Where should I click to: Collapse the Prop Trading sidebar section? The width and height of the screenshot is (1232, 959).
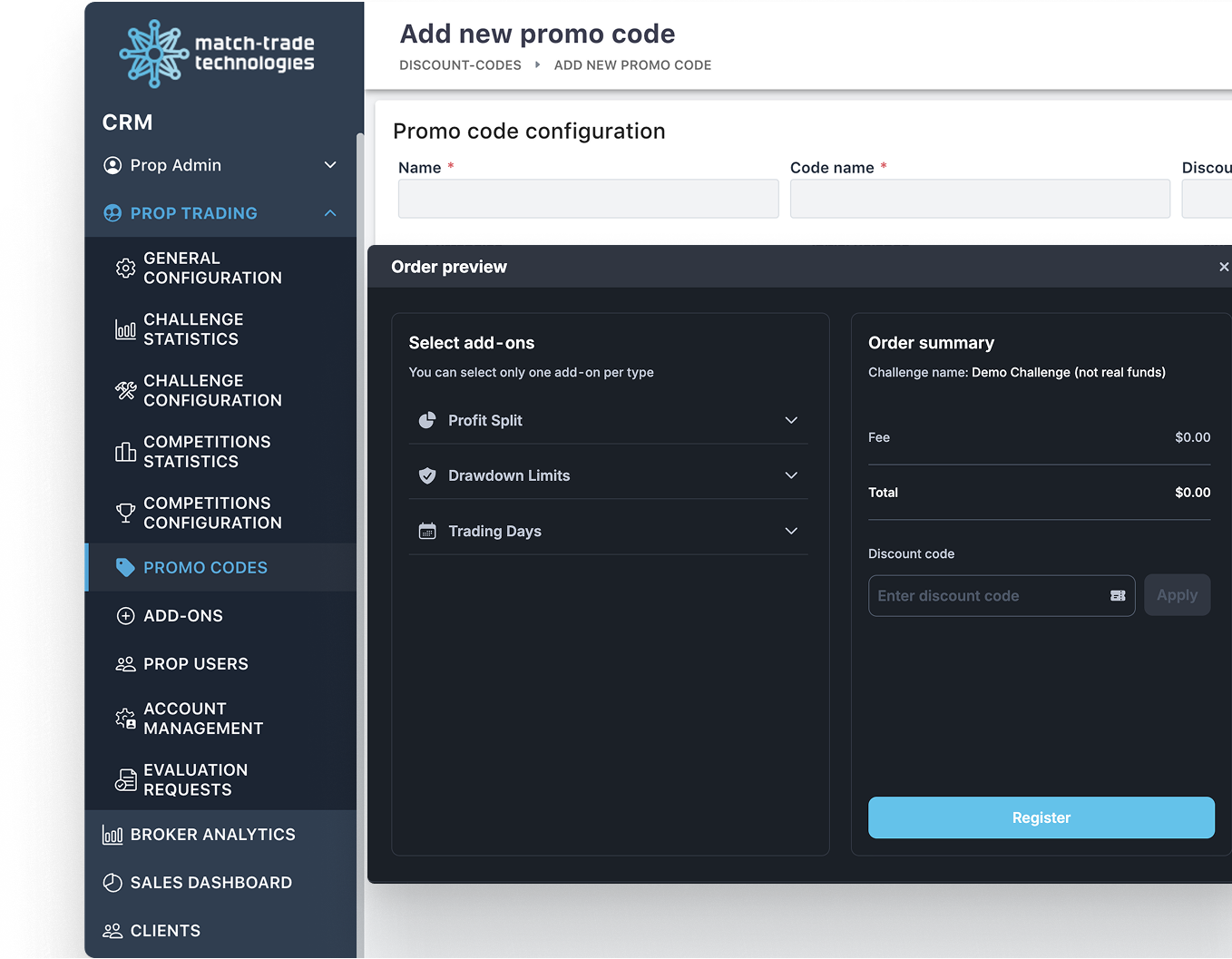point(329,212)
